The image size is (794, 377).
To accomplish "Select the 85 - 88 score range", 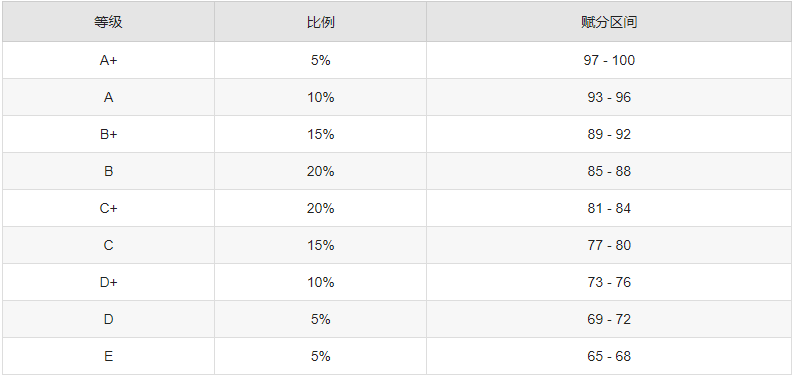I will pyautogui.click(x=609, y=171).
